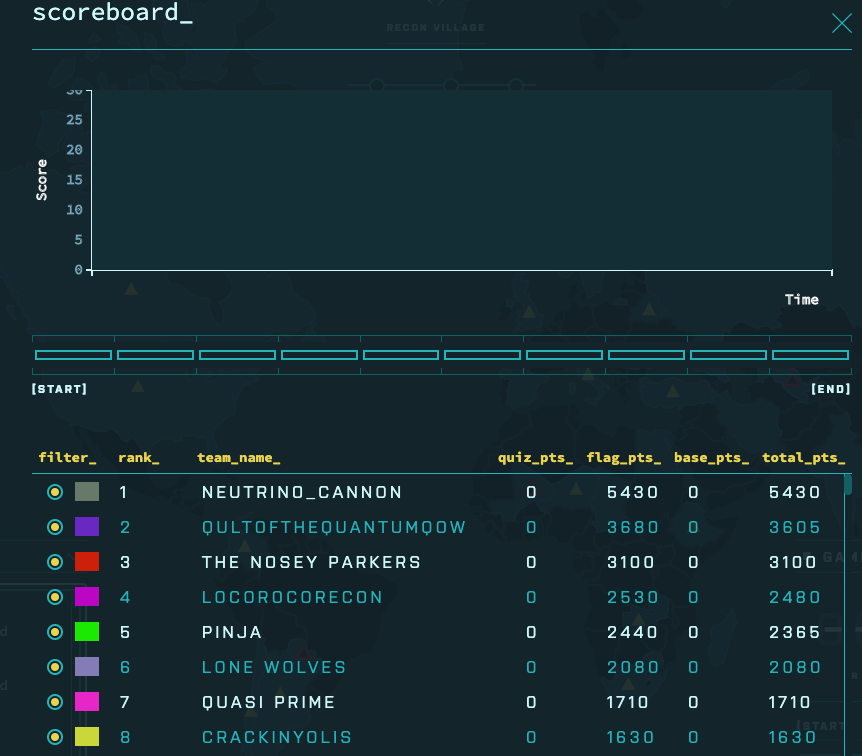Toggle filter radio for CRACKINYOLIS
This screenshot has width=862, height=756.
[x=55, y=737]
